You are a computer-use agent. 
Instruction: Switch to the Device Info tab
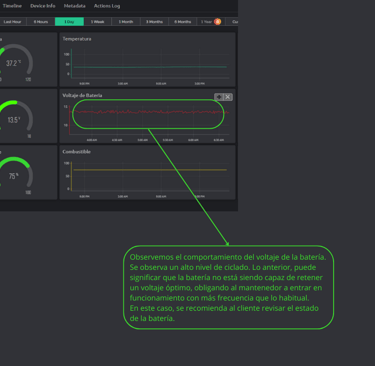point(43,6)
